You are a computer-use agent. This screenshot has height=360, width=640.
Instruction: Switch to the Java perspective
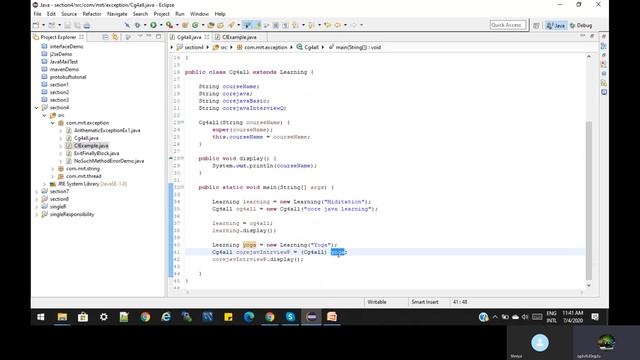pyautogui.click(x=556, y=25)
